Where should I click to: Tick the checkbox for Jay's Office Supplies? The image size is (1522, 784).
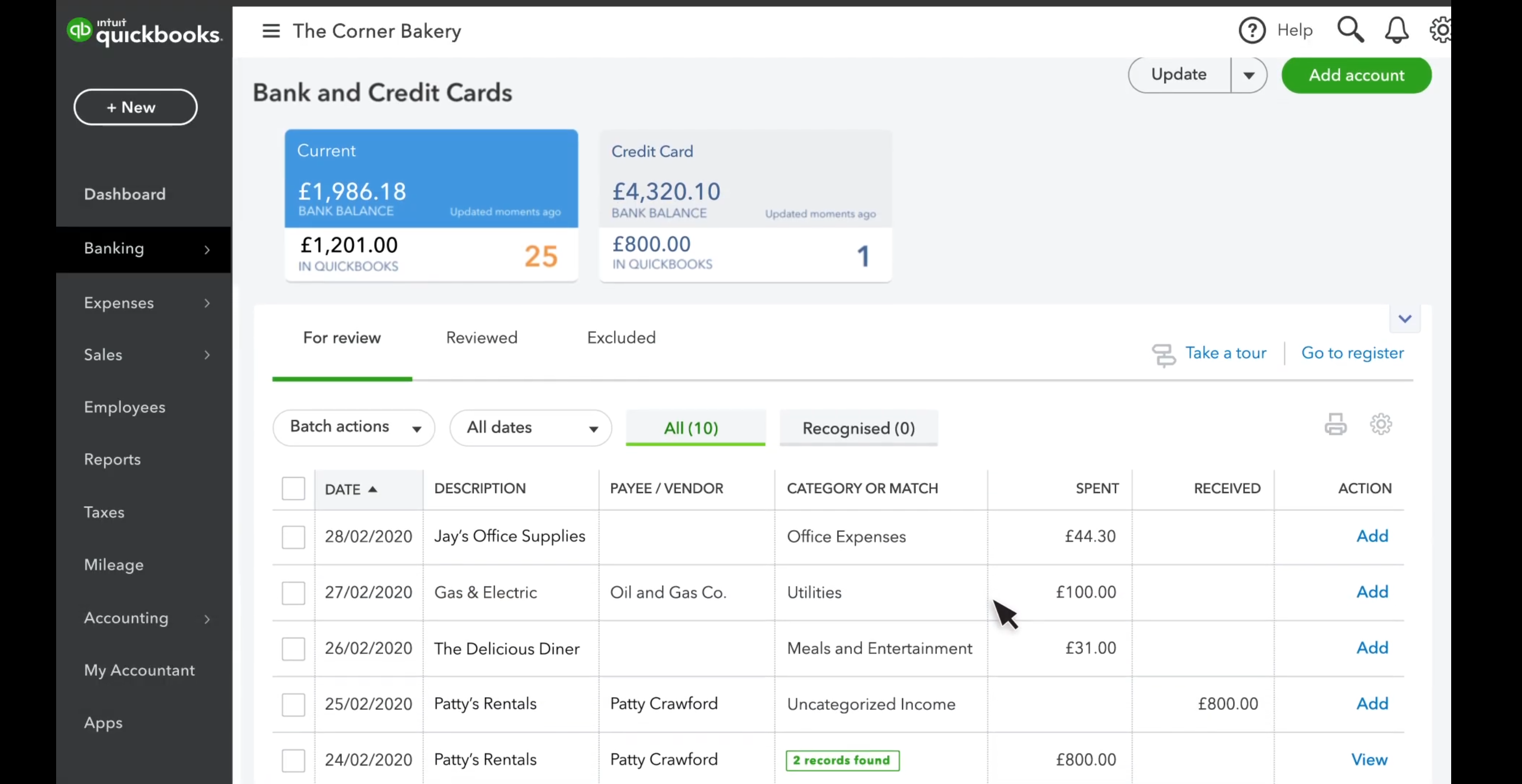pyautogui.click(x=293, y=537)
